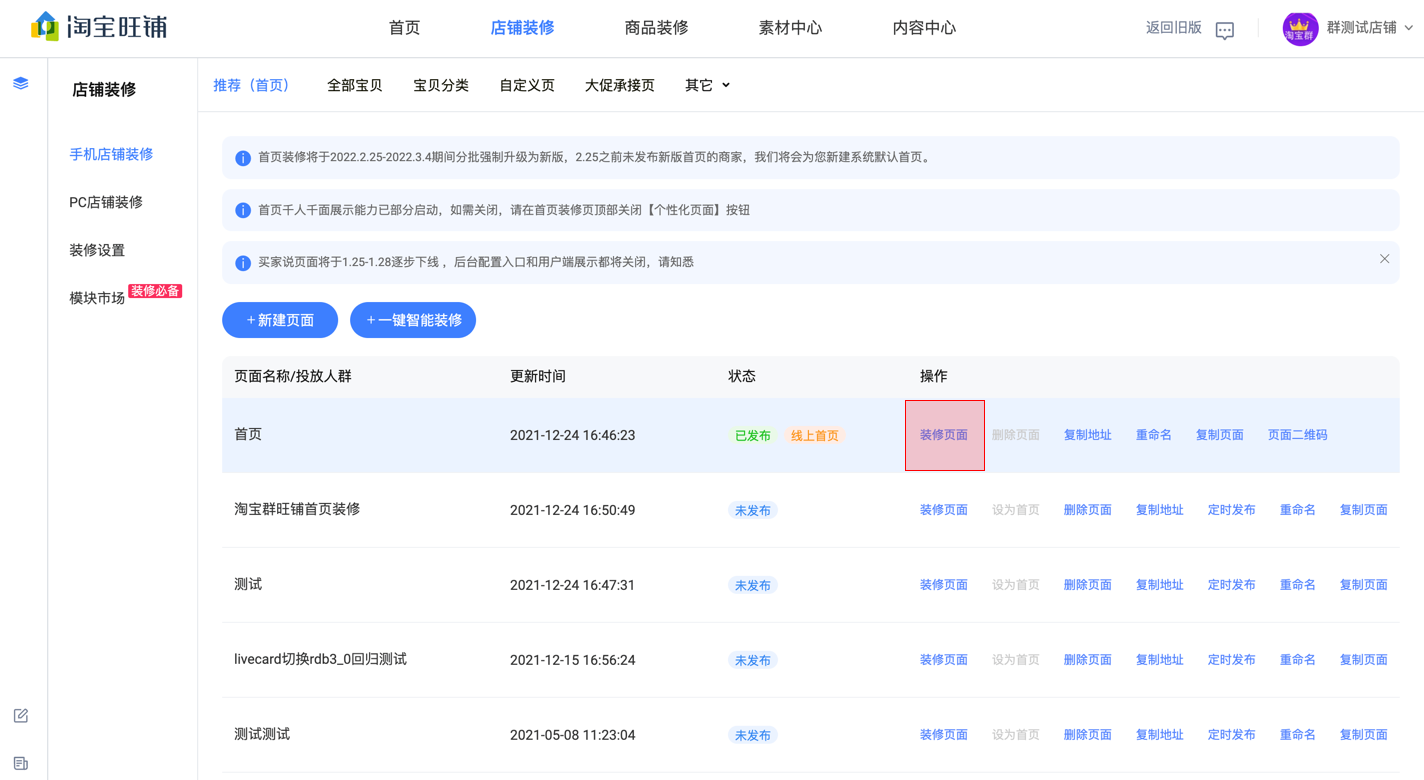The width and height of the screenshot is (1424, 780).
Task: Click 定时发布 for 淘宝群旺铺首页装修 row
Action: (x=1232, y=510)
